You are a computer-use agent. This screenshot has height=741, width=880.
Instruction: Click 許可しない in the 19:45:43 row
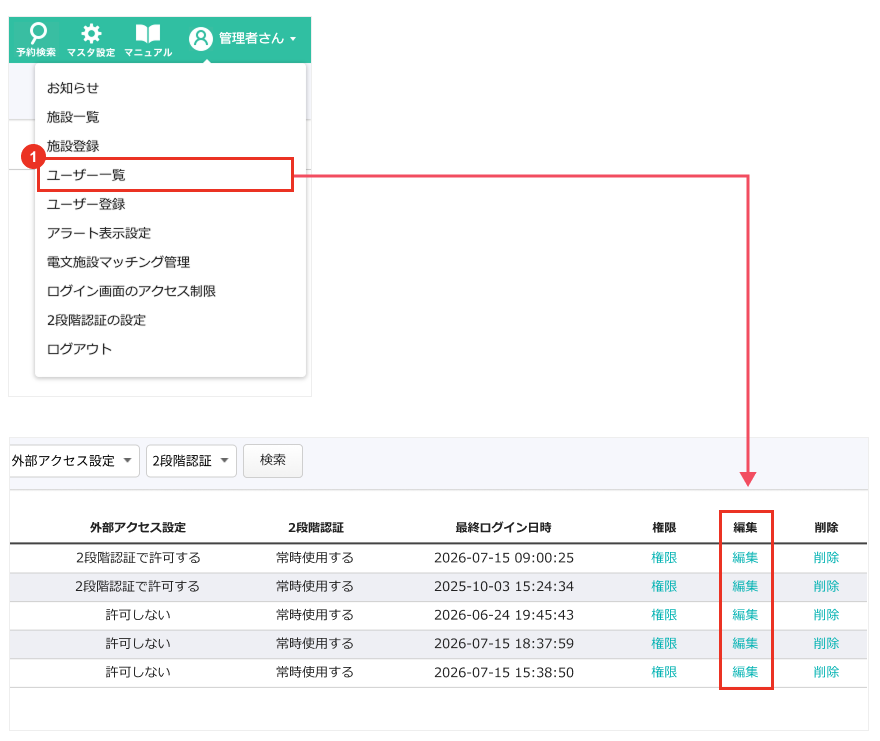point(138,615)
